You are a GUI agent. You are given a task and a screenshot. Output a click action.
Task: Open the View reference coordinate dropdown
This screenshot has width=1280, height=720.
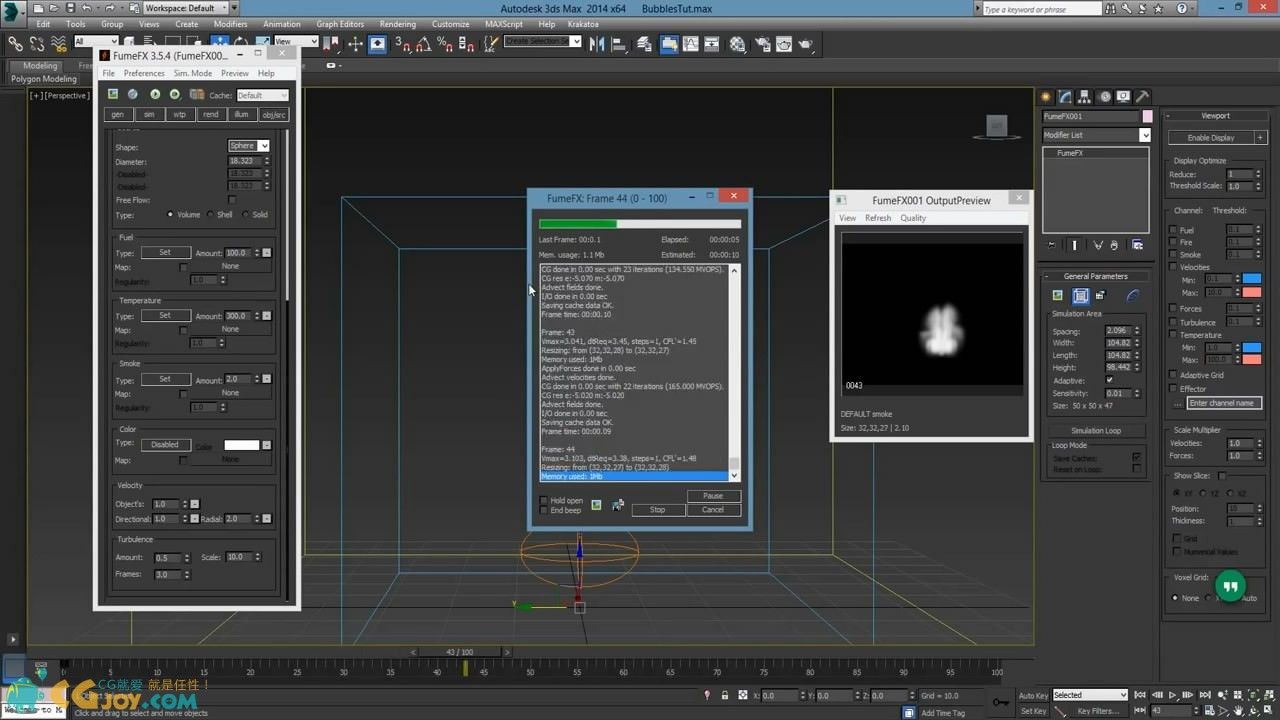tap(296, 42)
